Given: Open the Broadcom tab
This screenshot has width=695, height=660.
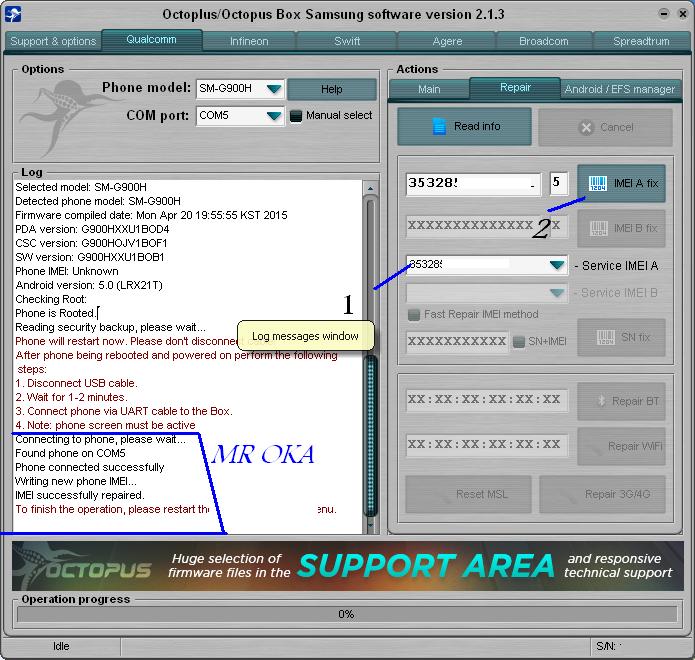Looking at the screenshot, I should click(544, 41).
